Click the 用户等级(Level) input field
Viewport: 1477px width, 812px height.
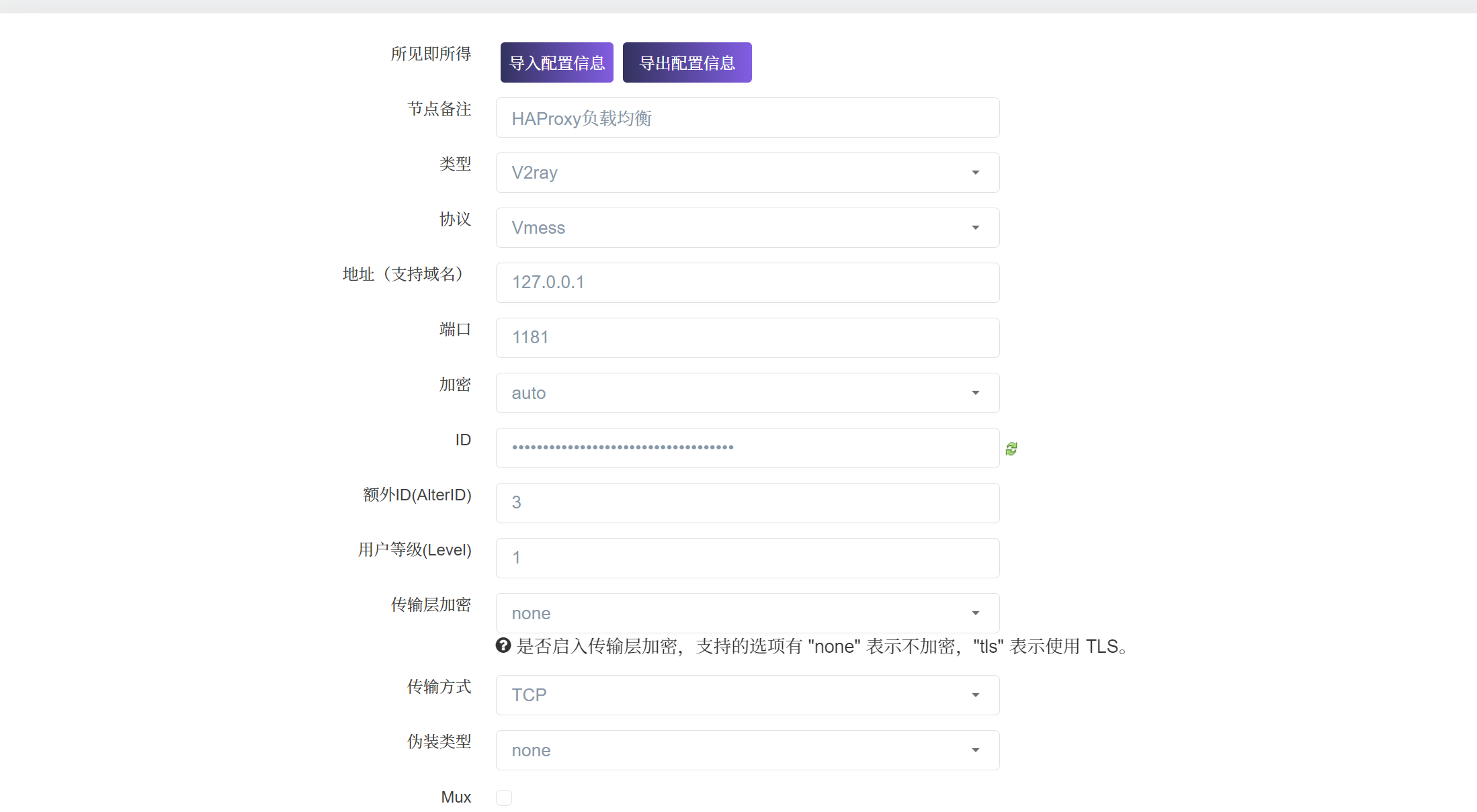tap(747, 558)
